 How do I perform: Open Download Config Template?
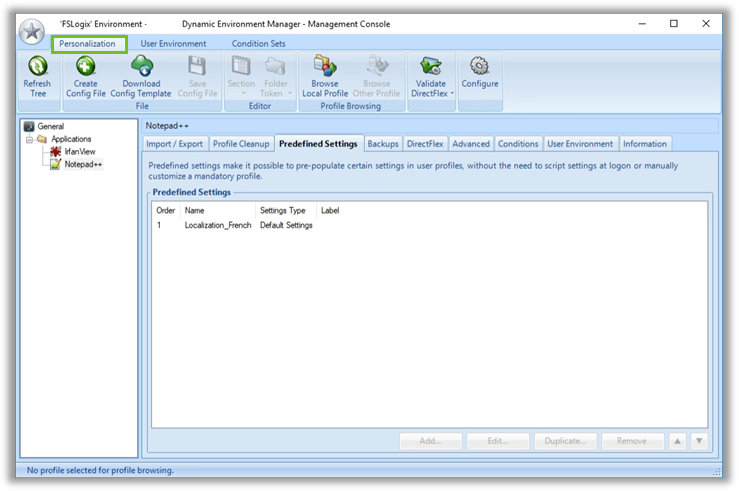pos(141,68)
